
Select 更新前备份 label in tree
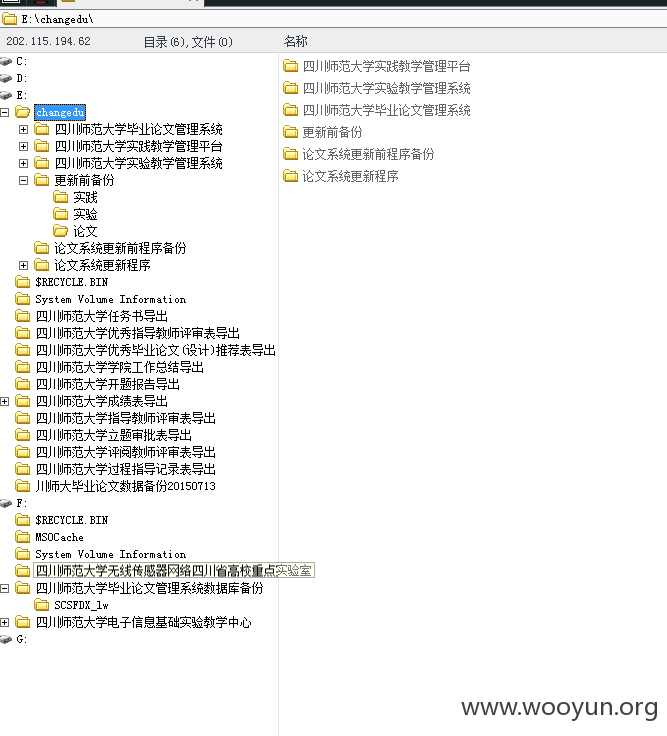(x=84, y=180)
